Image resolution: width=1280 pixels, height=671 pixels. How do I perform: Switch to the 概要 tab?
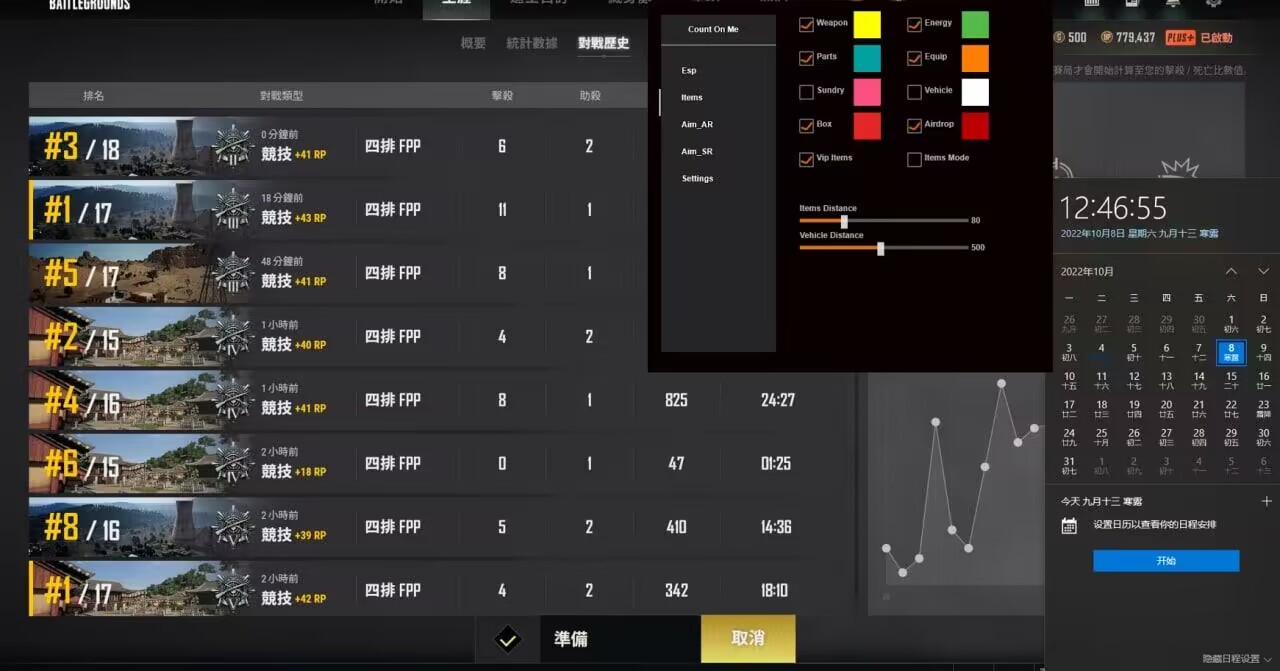pos(473,43)
